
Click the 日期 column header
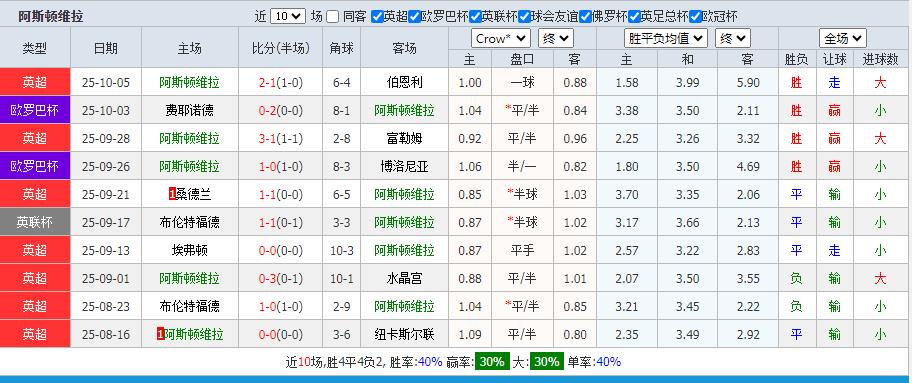(106, 49)
